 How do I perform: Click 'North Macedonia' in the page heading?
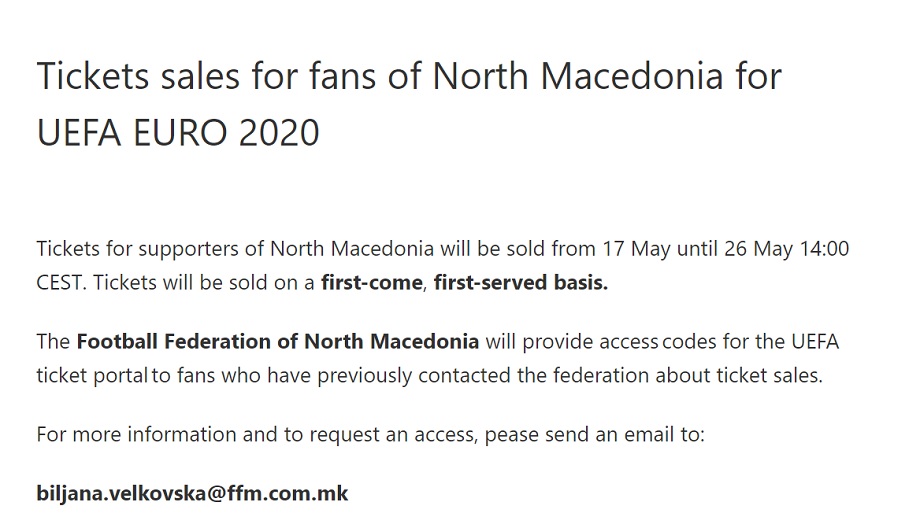tap(578, 76)
